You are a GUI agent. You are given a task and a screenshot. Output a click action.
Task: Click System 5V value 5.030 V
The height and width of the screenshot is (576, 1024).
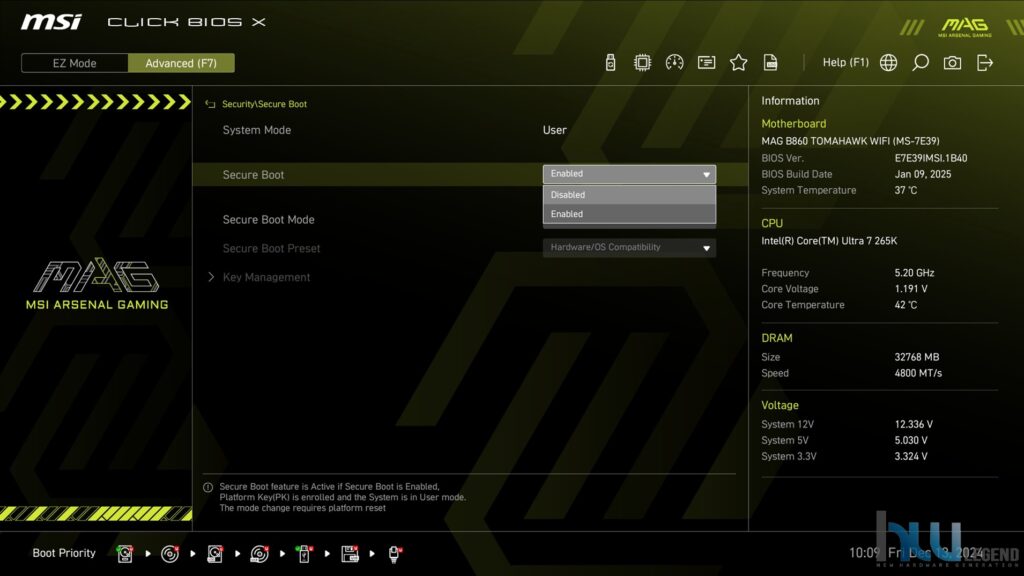[x=911, y=441]
